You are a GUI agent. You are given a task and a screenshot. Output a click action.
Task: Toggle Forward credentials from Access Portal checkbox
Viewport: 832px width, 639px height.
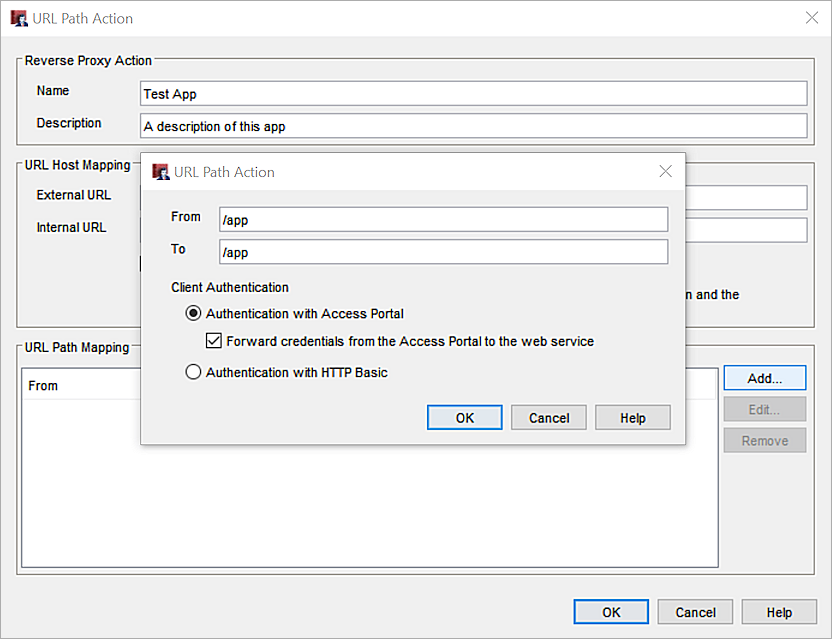point(213,340)
